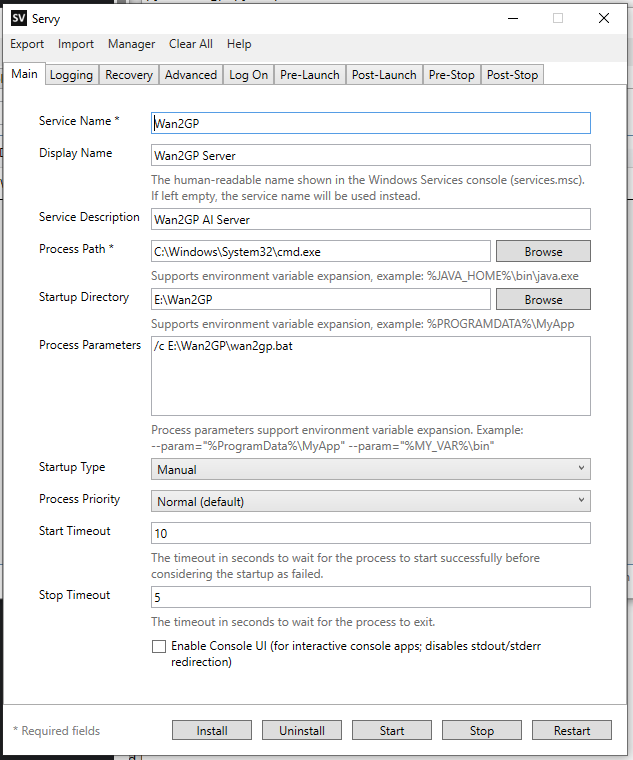Start the service with Start button
The image size is (633, 760).
coord(392,730)
